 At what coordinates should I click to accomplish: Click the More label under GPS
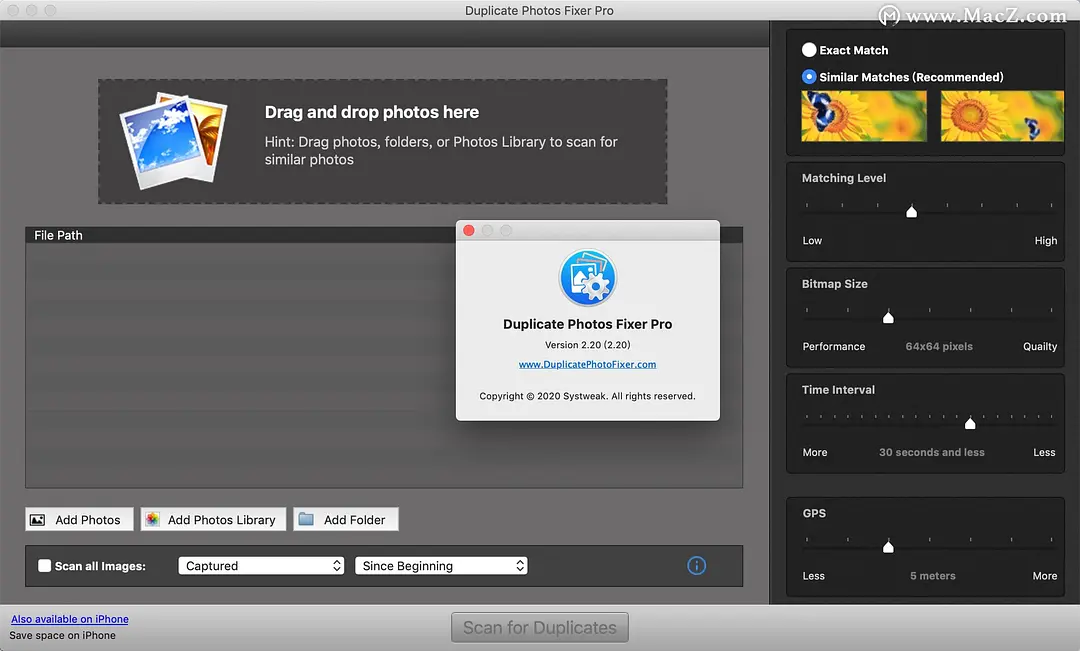[1045, 576]
